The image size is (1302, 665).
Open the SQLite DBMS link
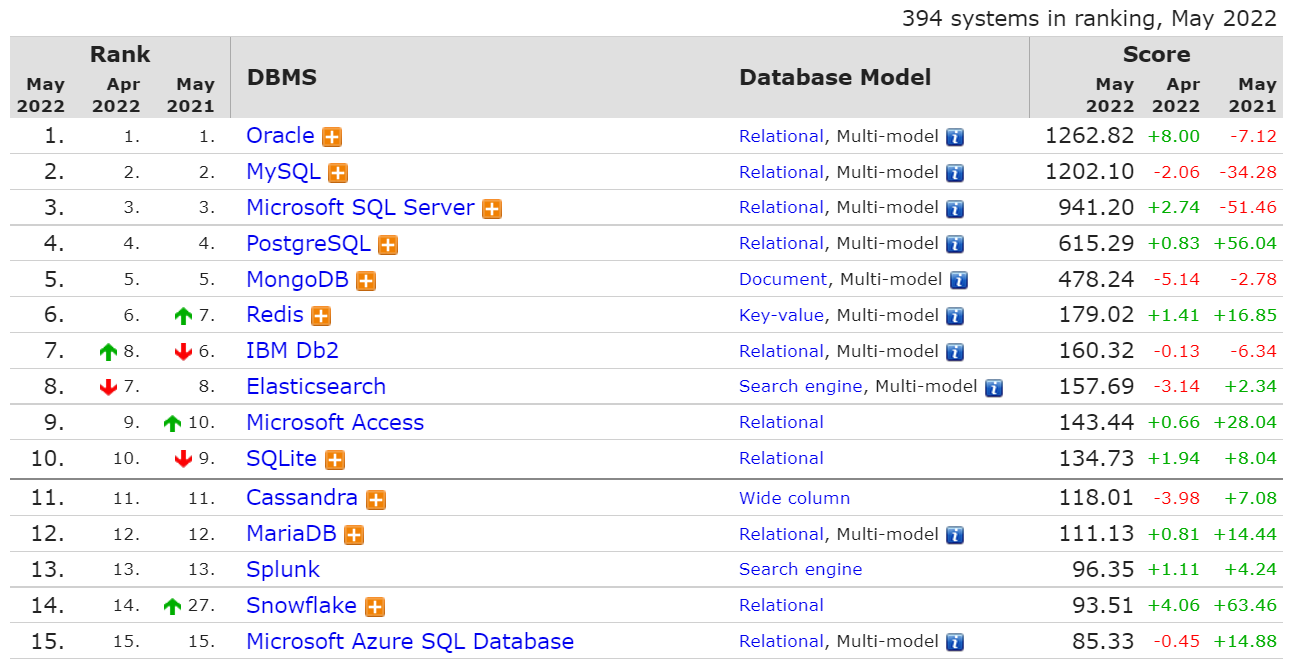tap(282, 459)
